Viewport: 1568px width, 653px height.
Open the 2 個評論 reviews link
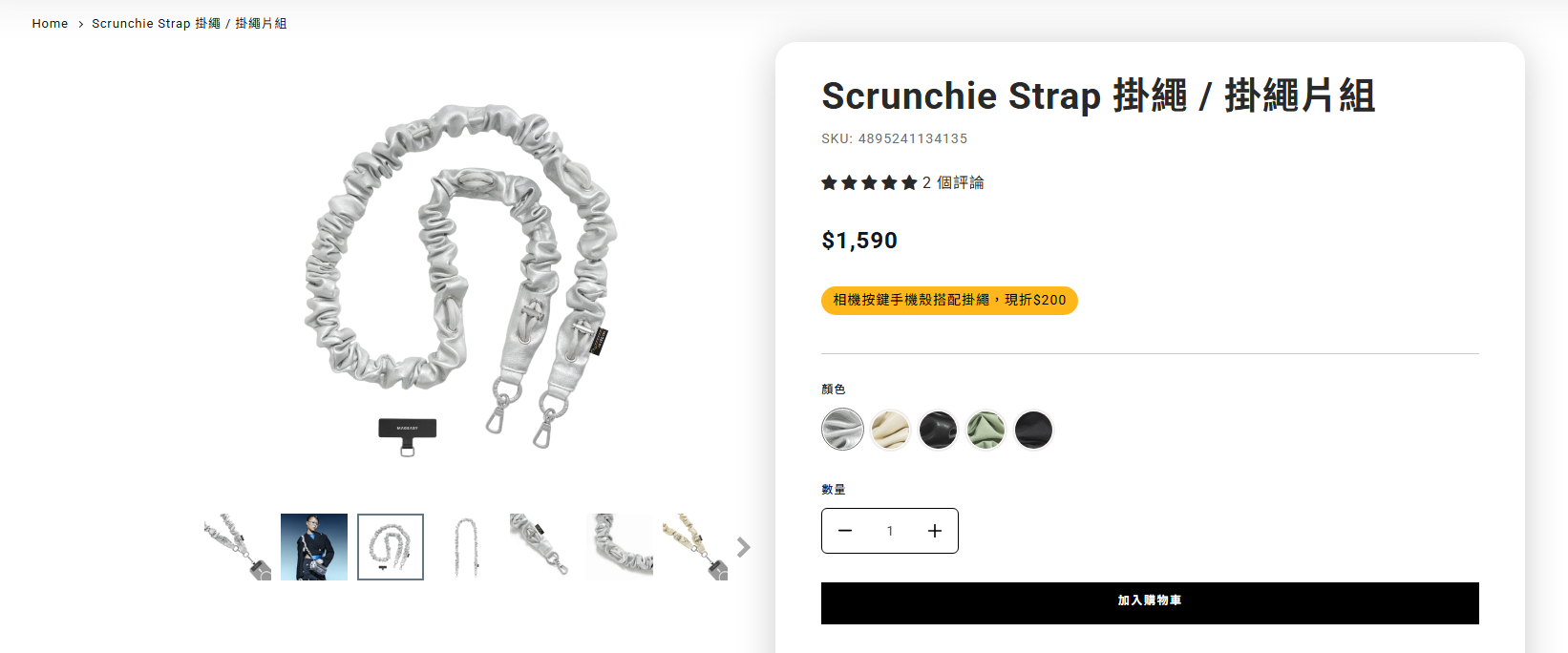click(x=953, y=182)
